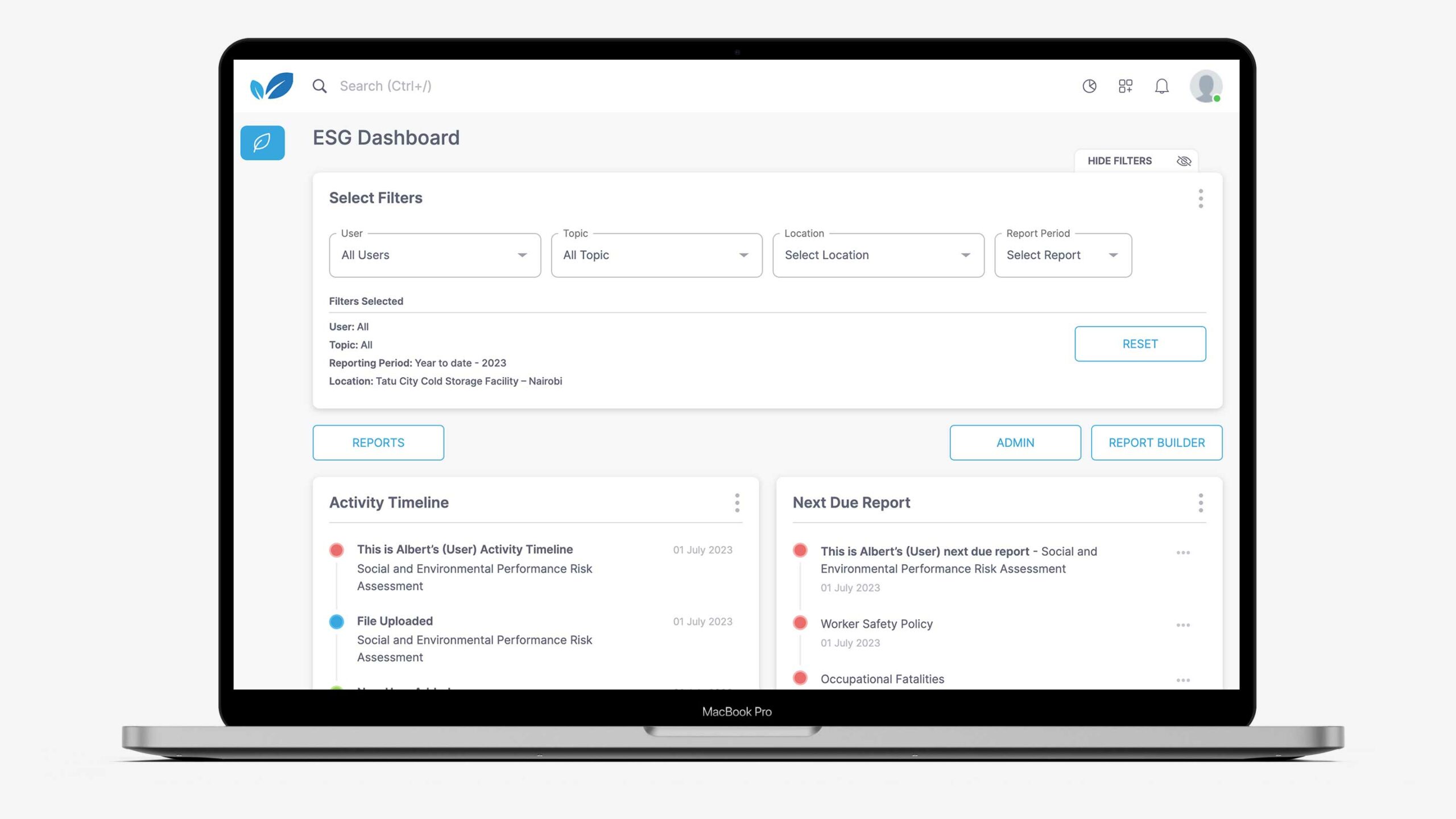1456x819 pixels.
Task: Click the REPORTS tab button
Action: 378,442
